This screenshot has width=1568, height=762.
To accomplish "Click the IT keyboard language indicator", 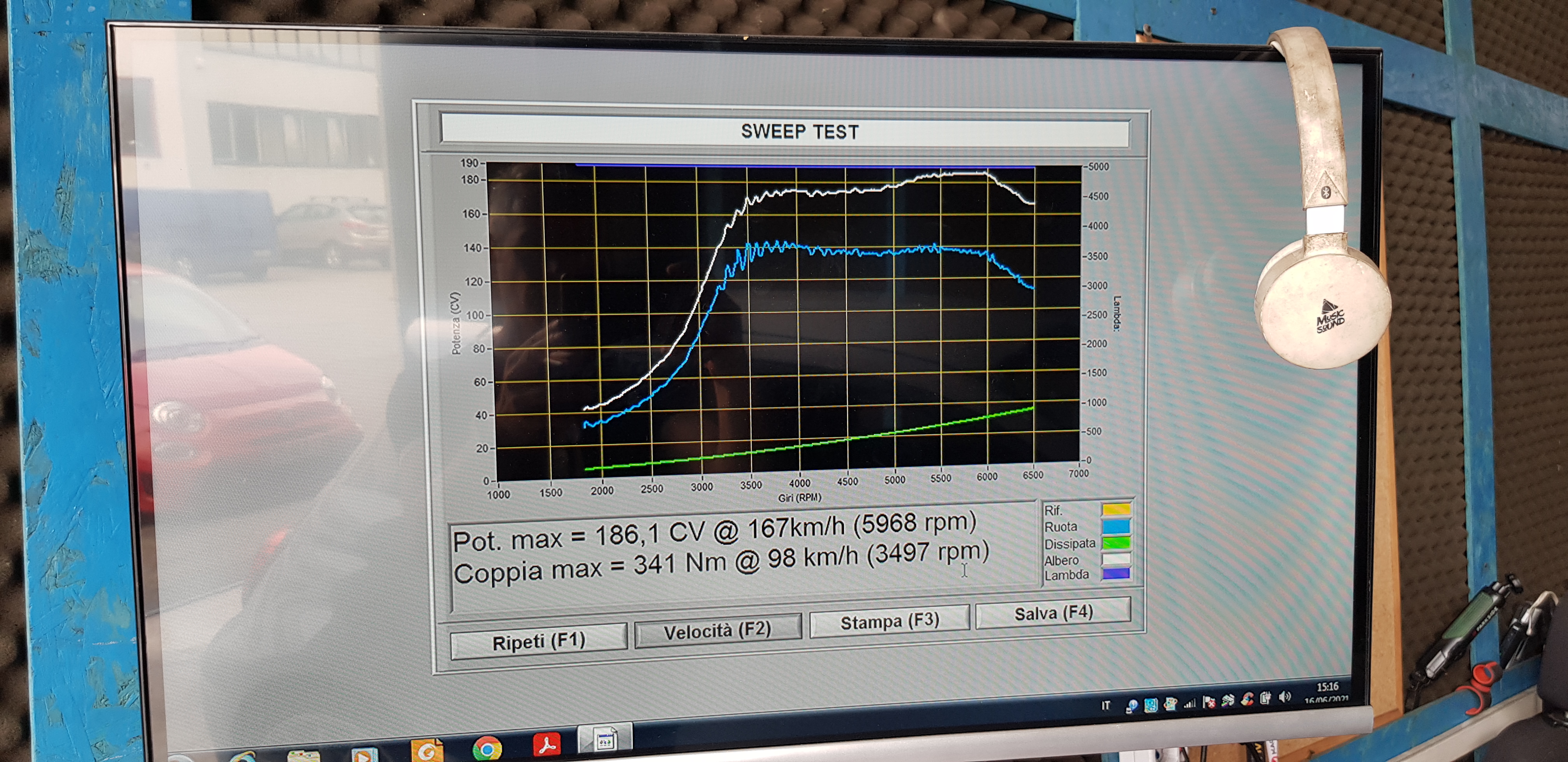I will click(x=1105, y=706).
